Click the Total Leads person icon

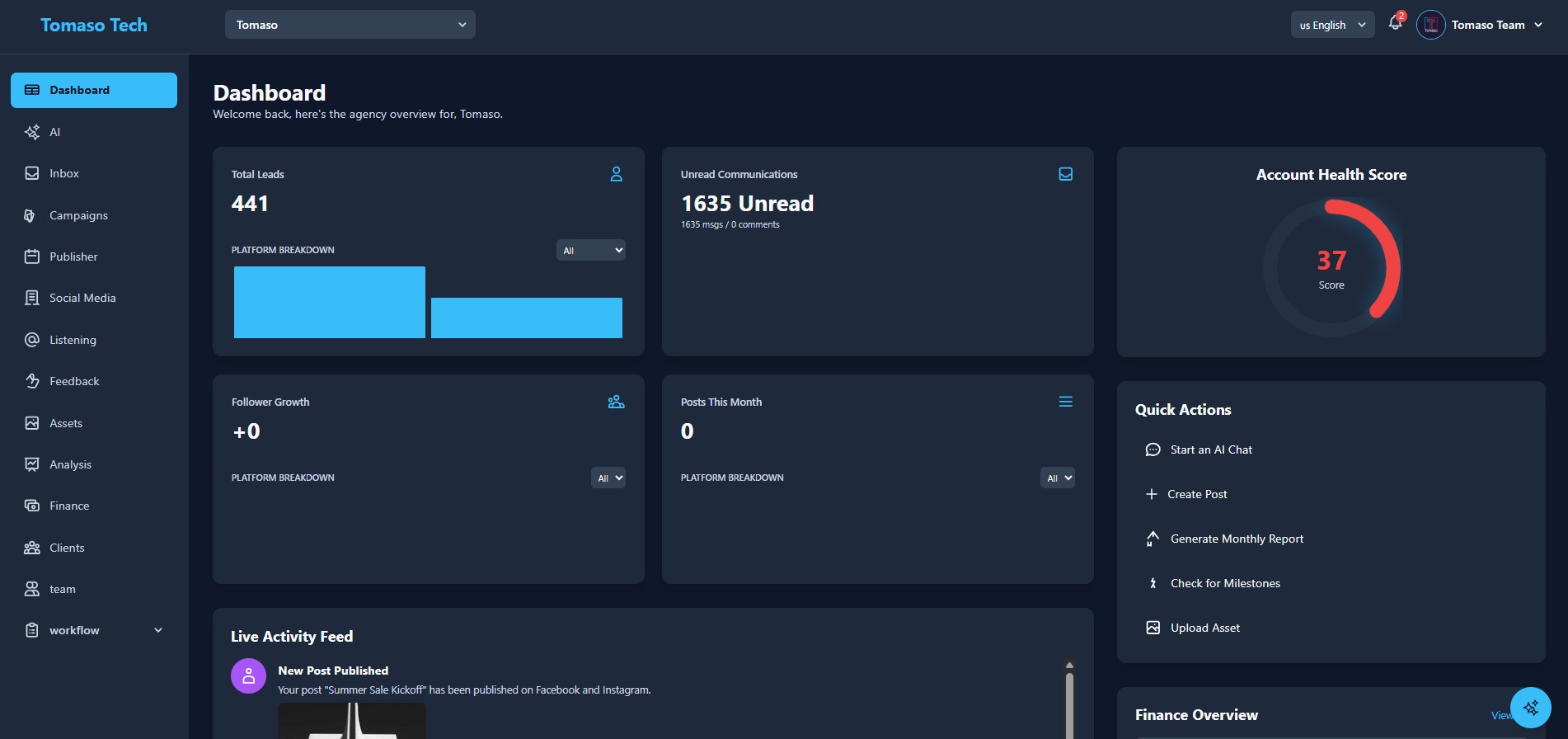[x=616, y=174]
